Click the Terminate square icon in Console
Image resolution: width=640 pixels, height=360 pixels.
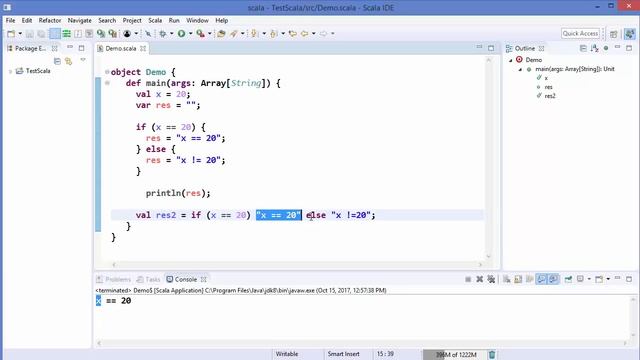click(x=468, y=279)
